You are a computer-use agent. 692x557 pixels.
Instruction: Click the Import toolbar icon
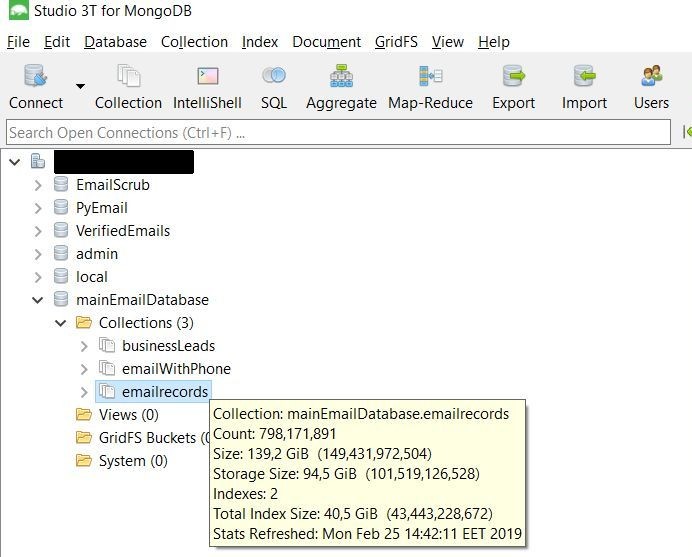[x=584, y=77]
